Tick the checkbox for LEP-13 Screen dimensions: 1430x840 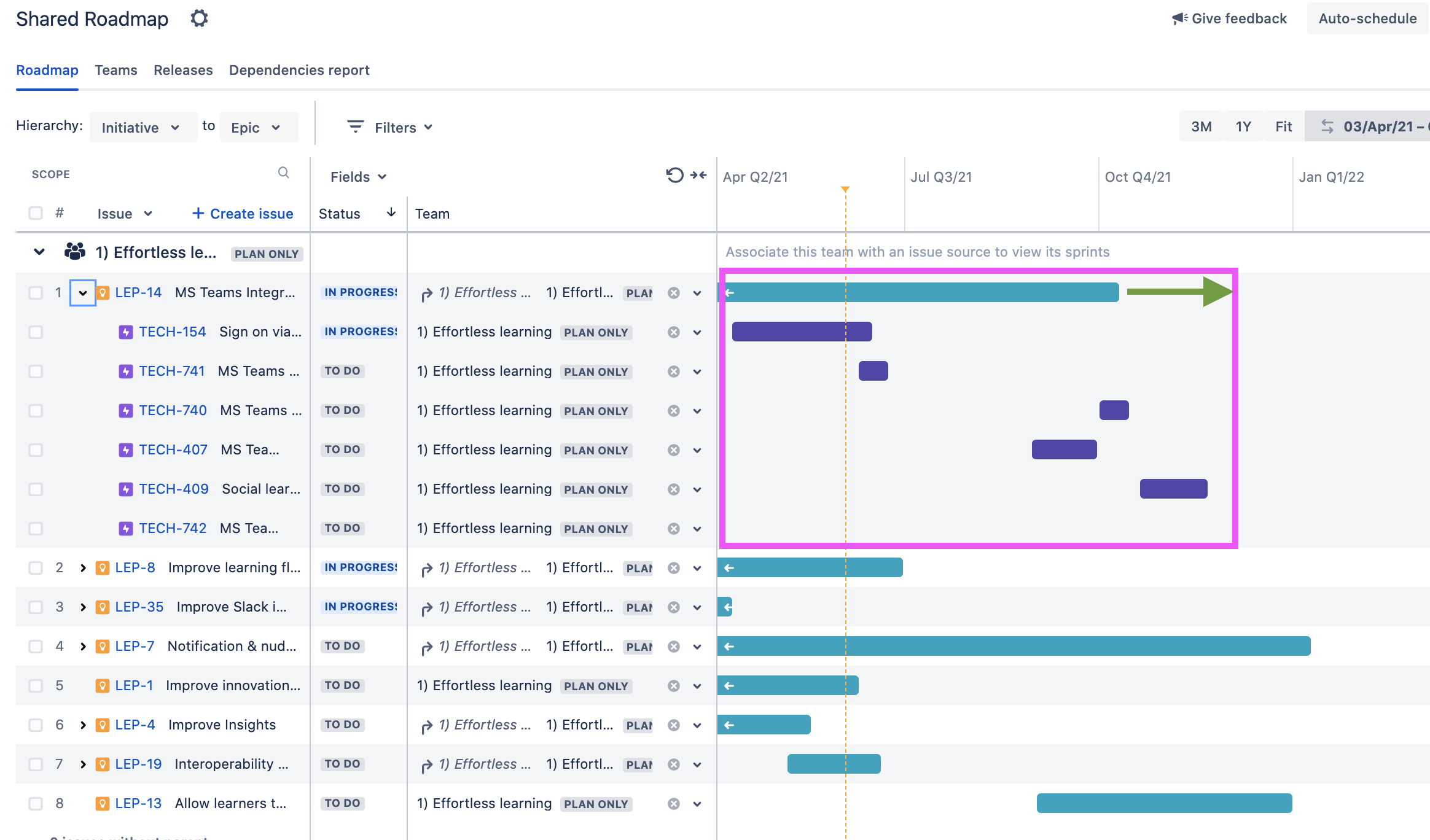36,803
